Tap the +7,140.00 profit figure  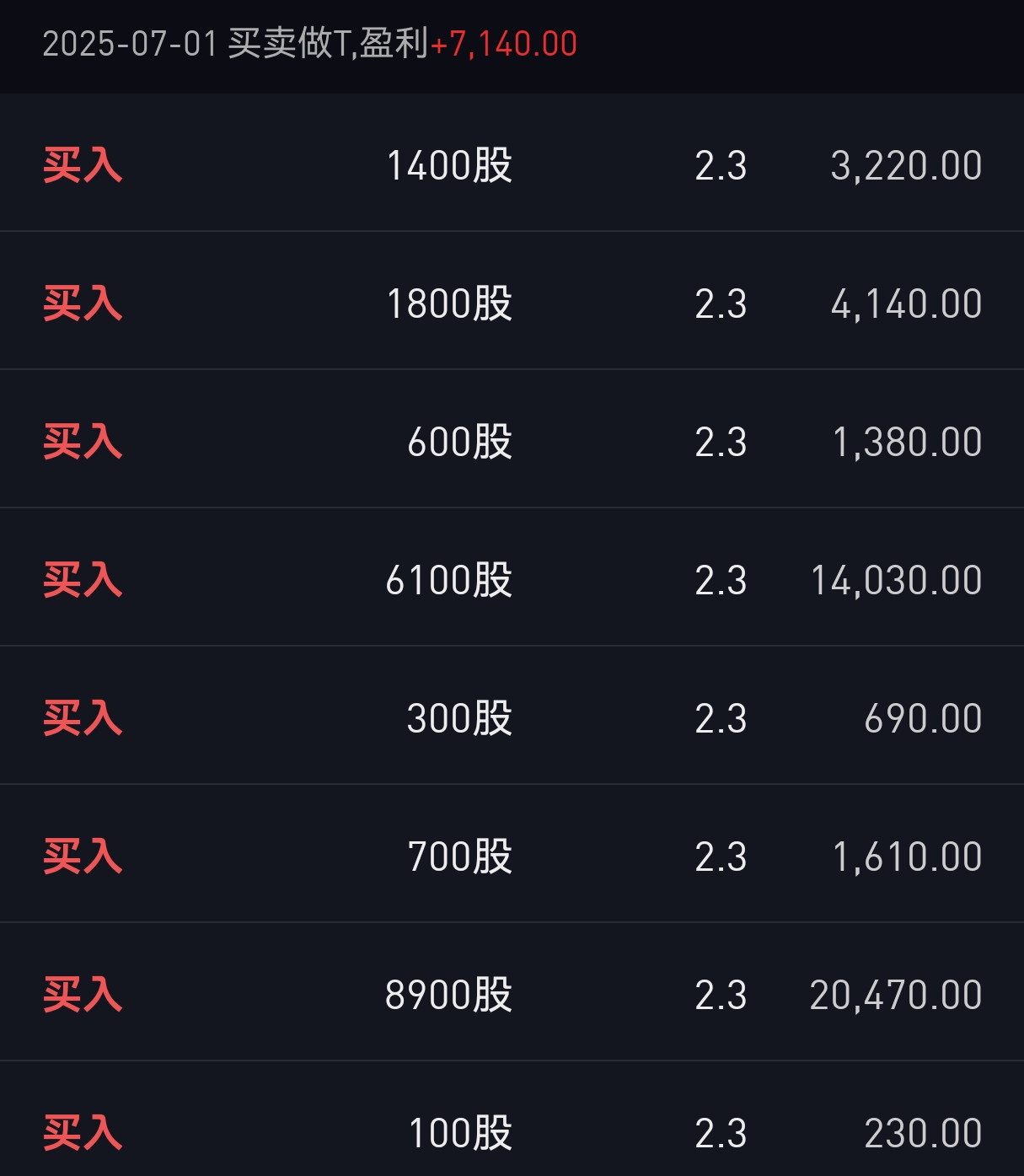pyautogui.click(x=504, y=44)
